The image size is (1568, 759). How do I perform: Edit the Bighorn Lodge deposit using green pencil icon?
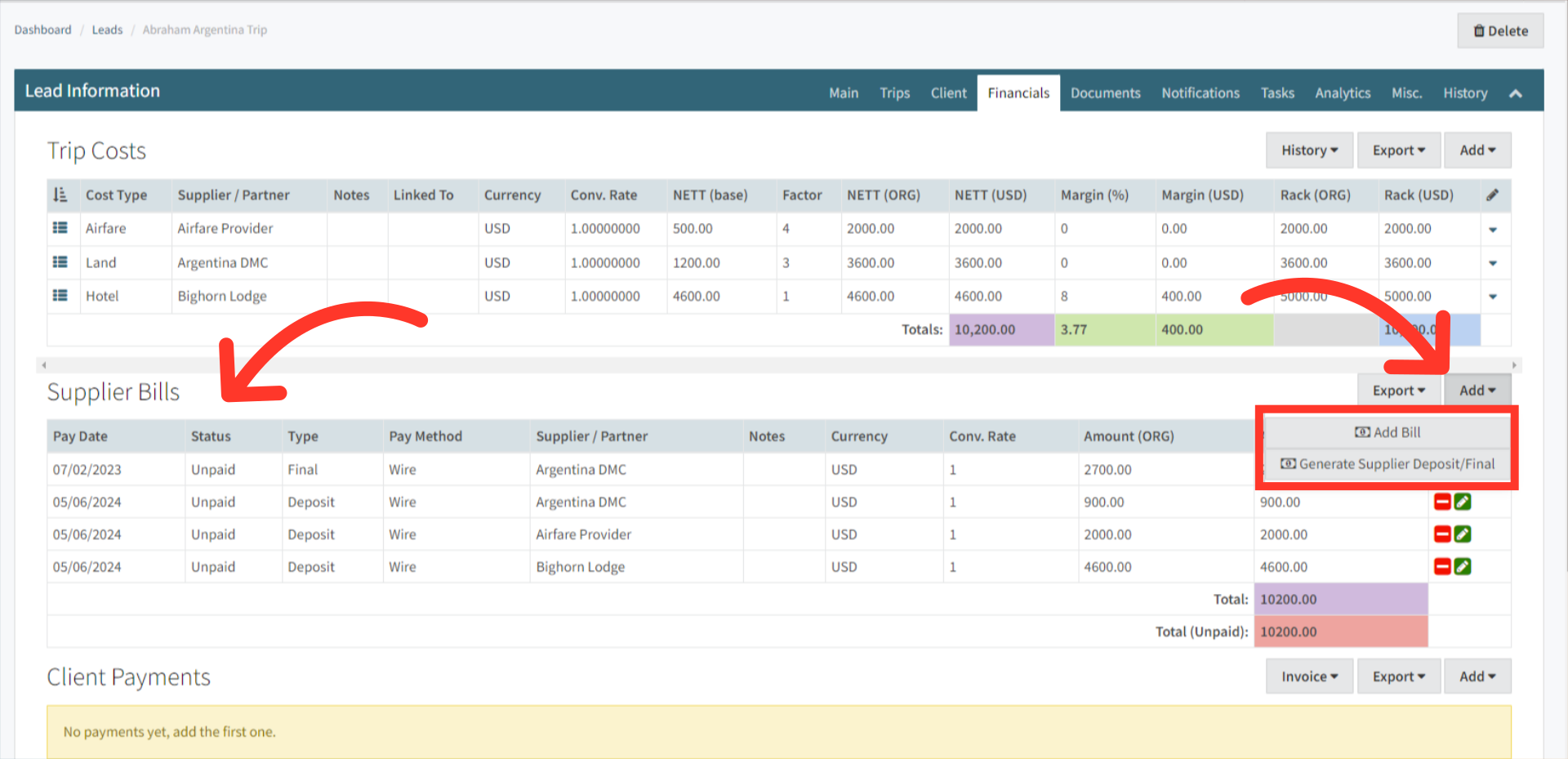tap(1463, 566)
